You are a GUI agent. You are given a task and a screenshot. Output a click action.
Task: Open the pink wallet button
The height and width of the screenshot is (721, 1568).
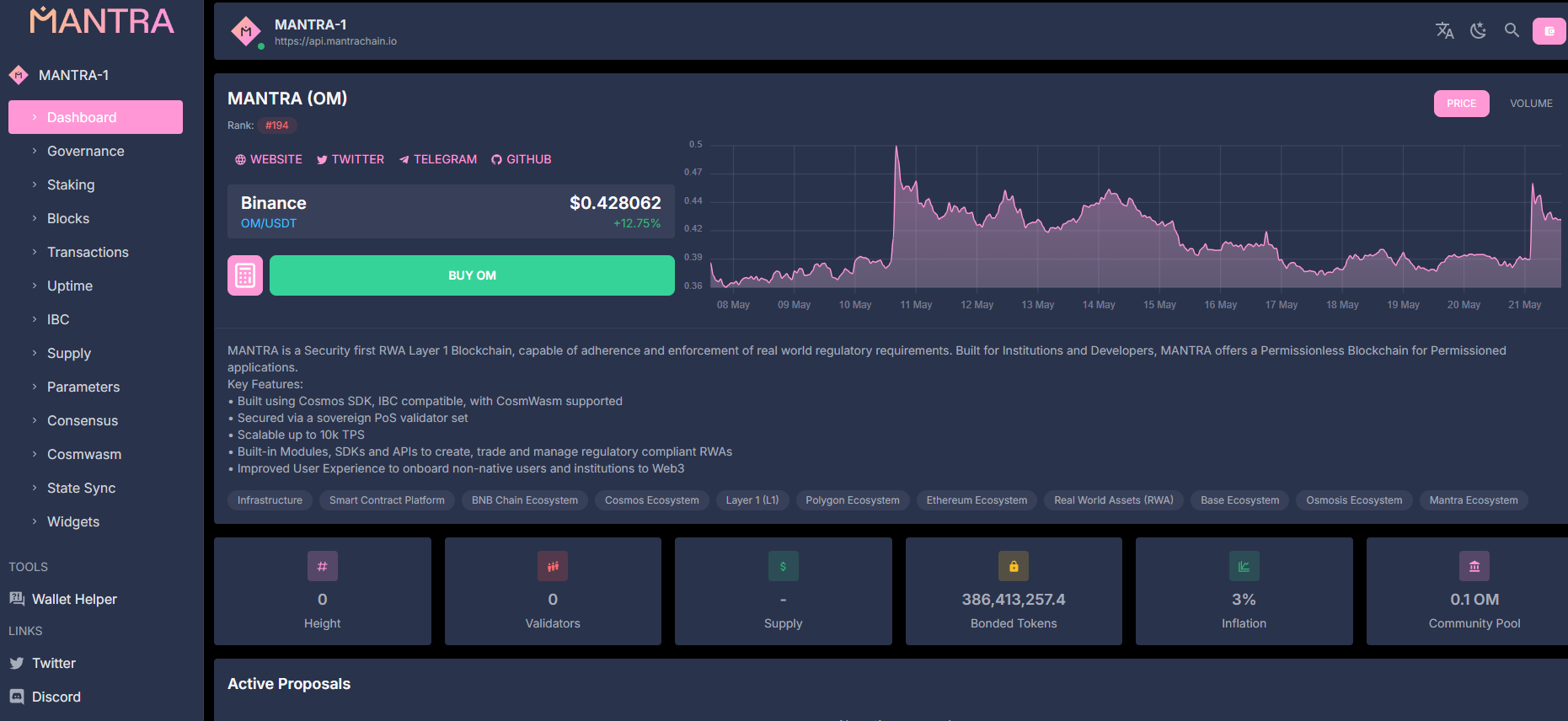pyautogui.click(x=1549, y=31)
